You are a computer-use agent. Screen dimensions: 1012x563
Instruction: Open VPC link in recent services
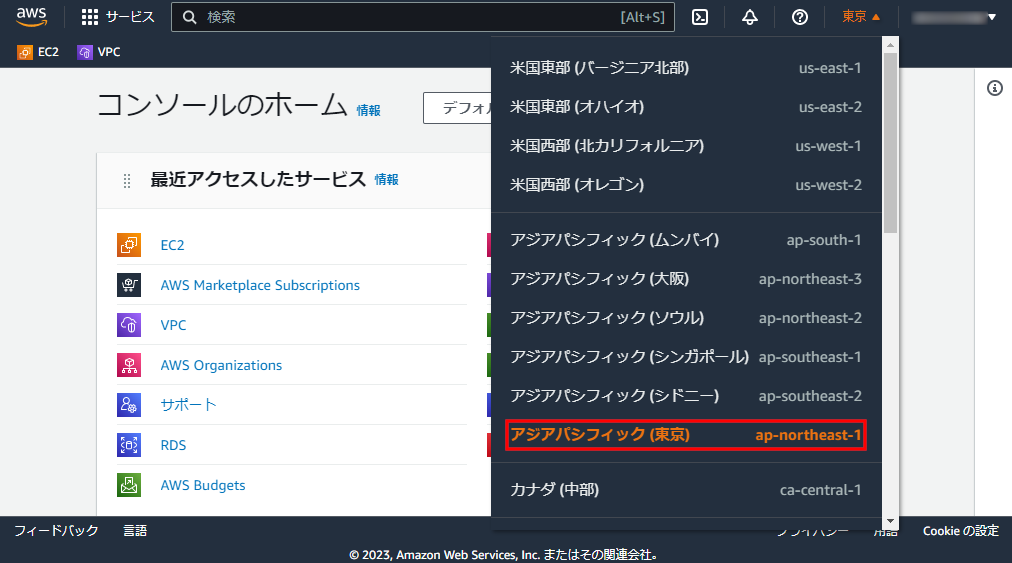click(x=173, y=325)
